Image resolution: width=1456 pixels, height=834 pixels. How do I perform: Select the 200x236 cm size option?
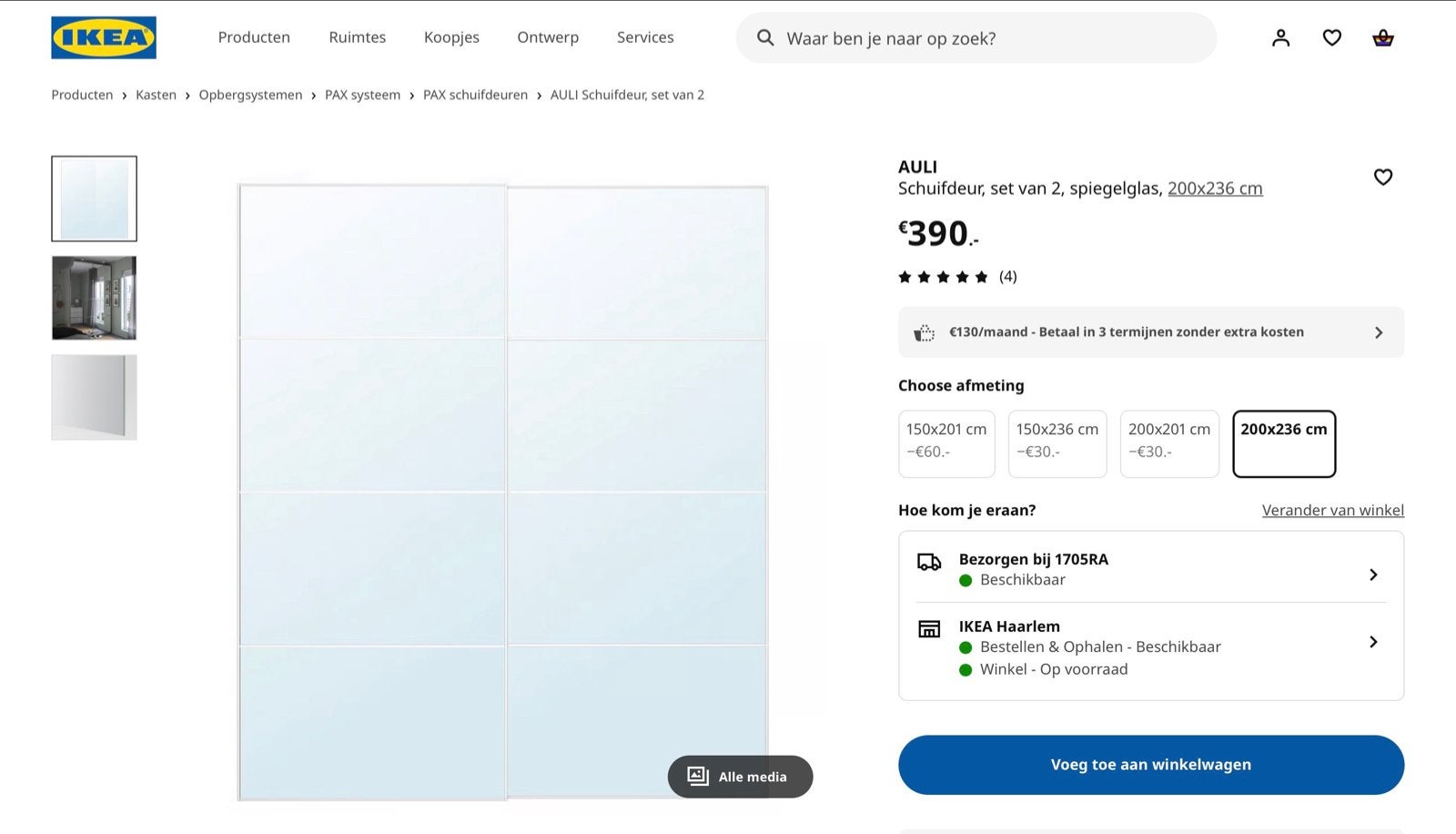click(1284, 443)
